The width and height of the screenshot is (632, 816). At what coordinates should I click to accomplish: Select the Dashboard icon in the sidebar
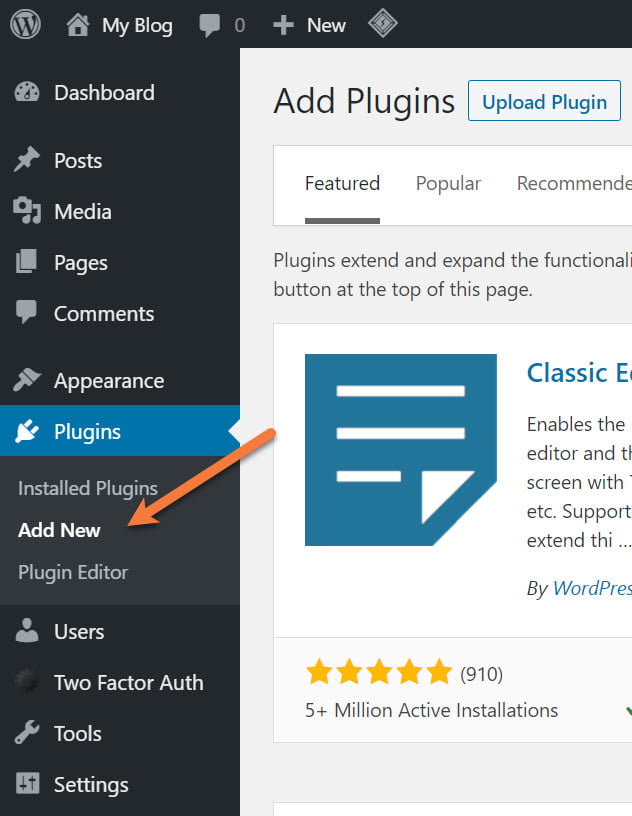click(28, 92)
